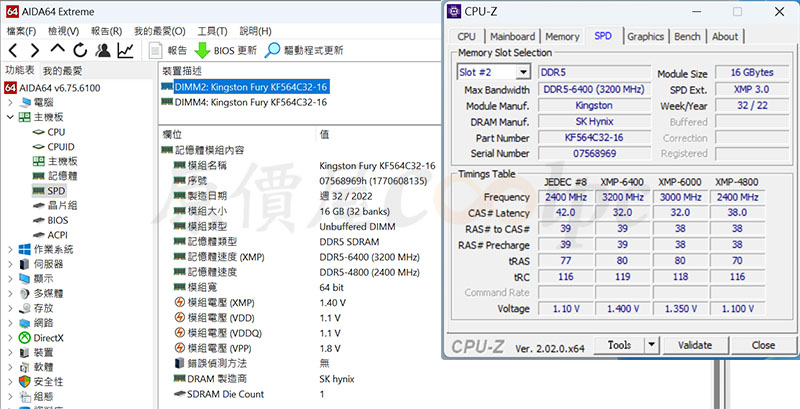Open Tools dropdown arrow in CPU-Z

pos(652,345)
